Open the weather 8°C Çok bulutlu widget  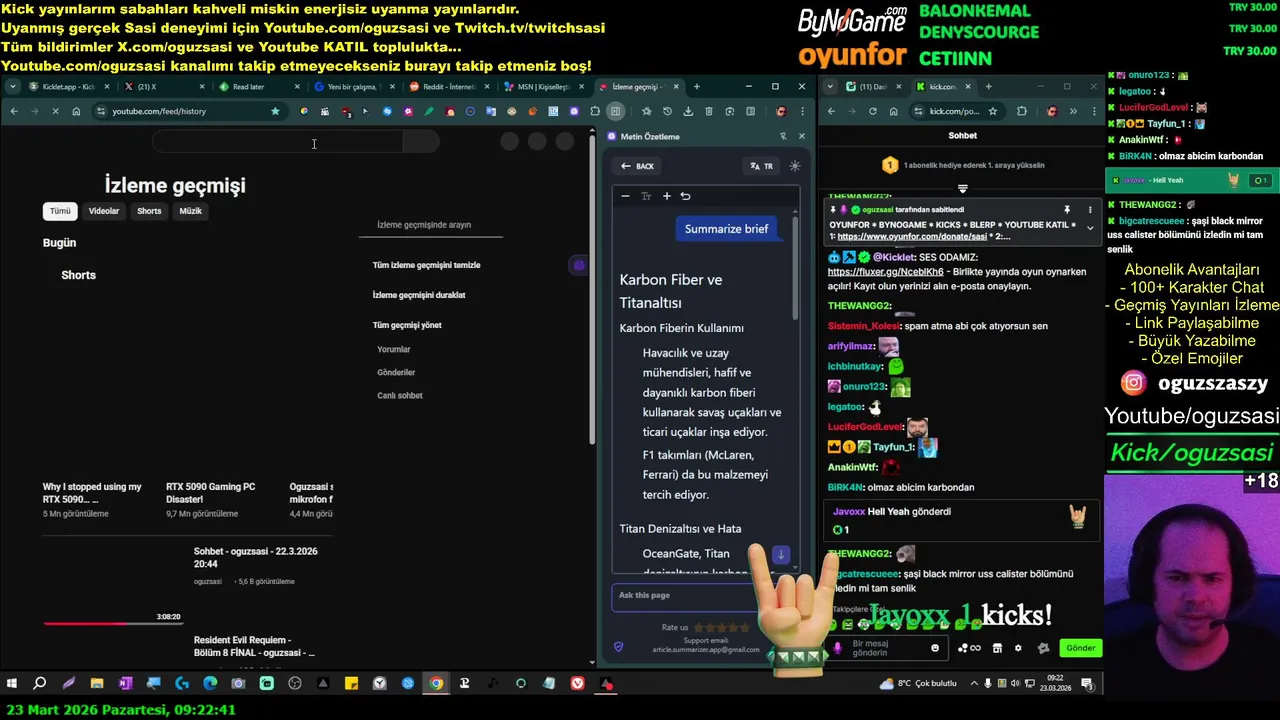(919, 684)
